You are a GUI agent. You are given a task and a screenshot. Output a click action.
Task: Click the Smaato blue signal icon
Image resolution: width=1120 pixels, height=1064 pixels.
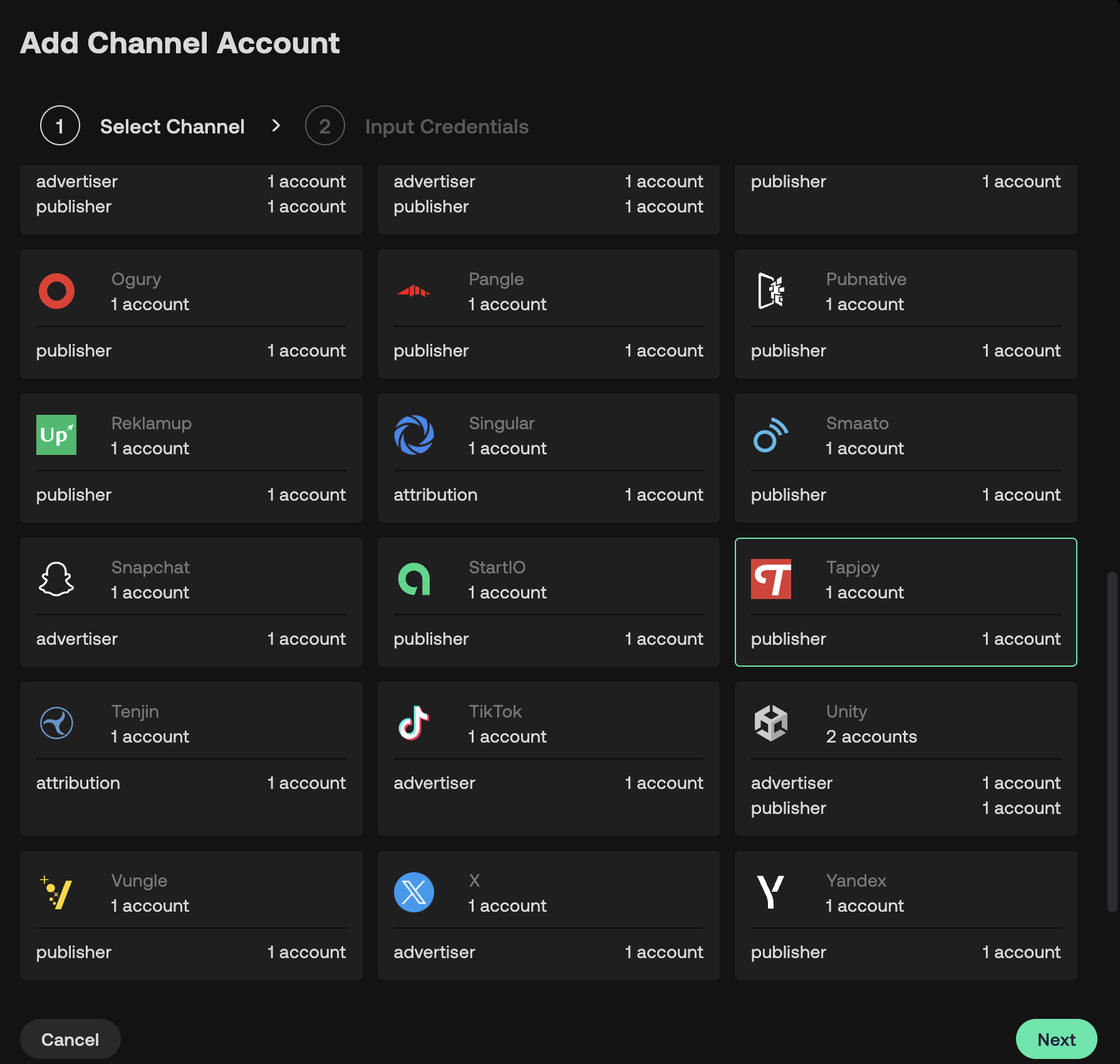click(x=771, y=435)
